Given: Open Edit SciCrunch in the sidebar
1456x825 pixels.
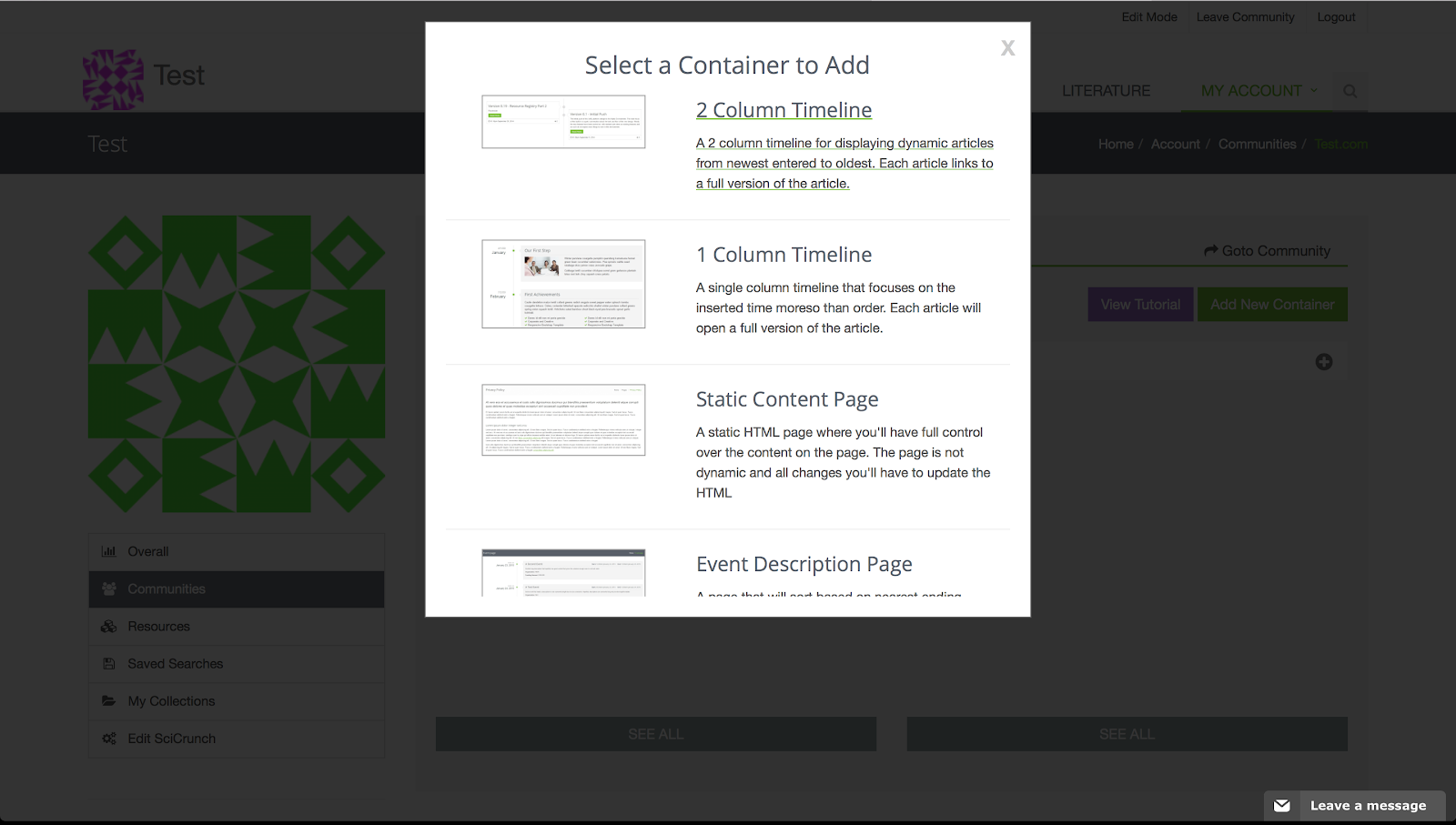Looking at the screenshot, I should click(x=237, y=739).
